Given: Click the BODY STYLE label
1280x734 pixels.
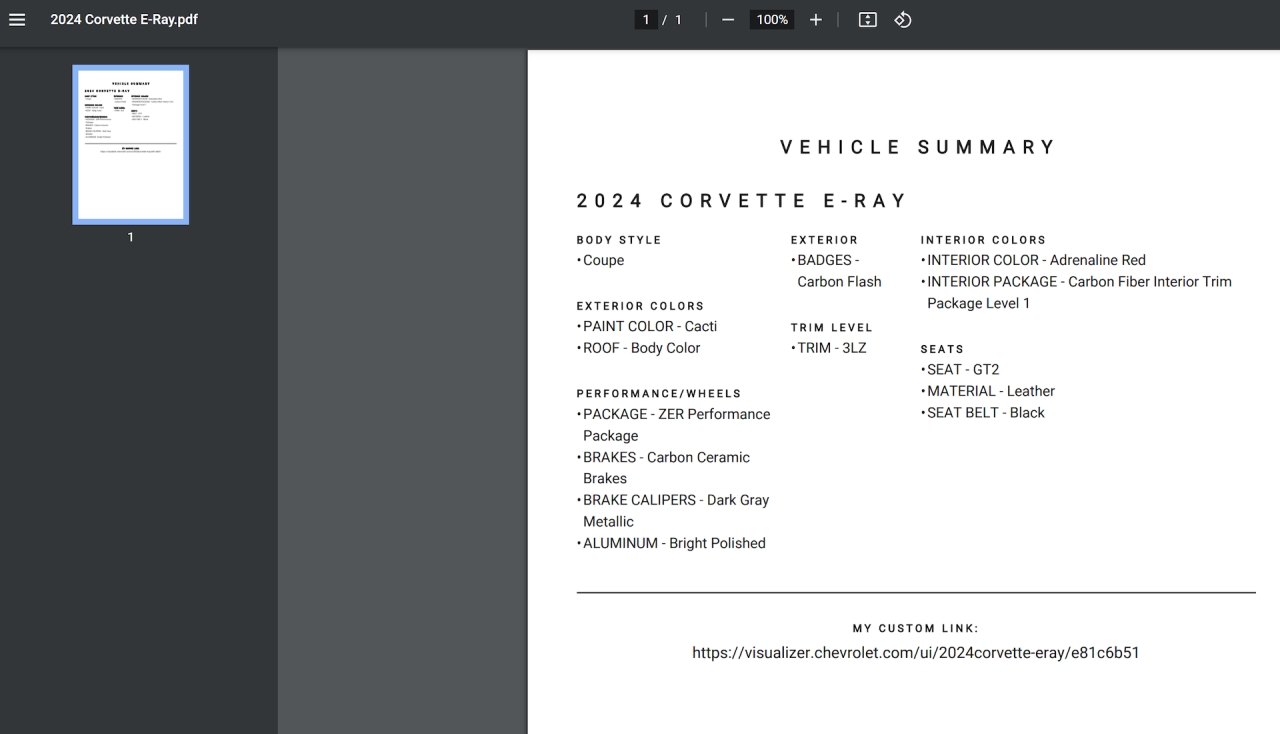Looking at the screenshot, I should tap(619, 240).
